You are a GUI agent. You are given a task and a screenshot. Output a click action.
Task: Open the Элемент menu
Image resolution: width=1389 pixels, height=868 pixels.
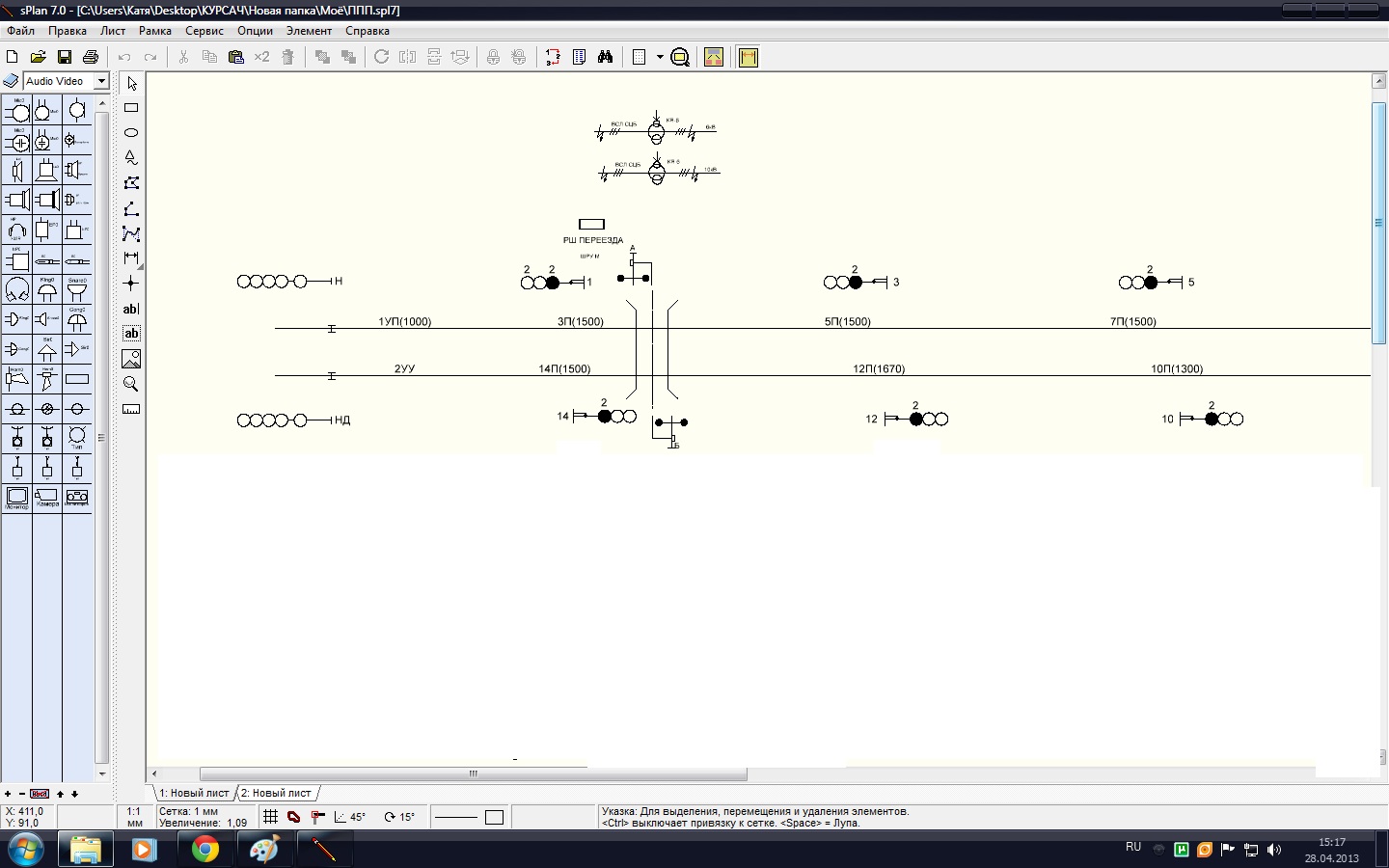(x=309, y=31)
